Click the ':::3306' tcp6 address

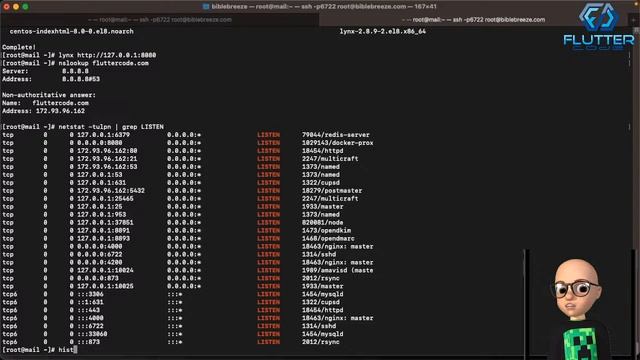coord(90,294)
